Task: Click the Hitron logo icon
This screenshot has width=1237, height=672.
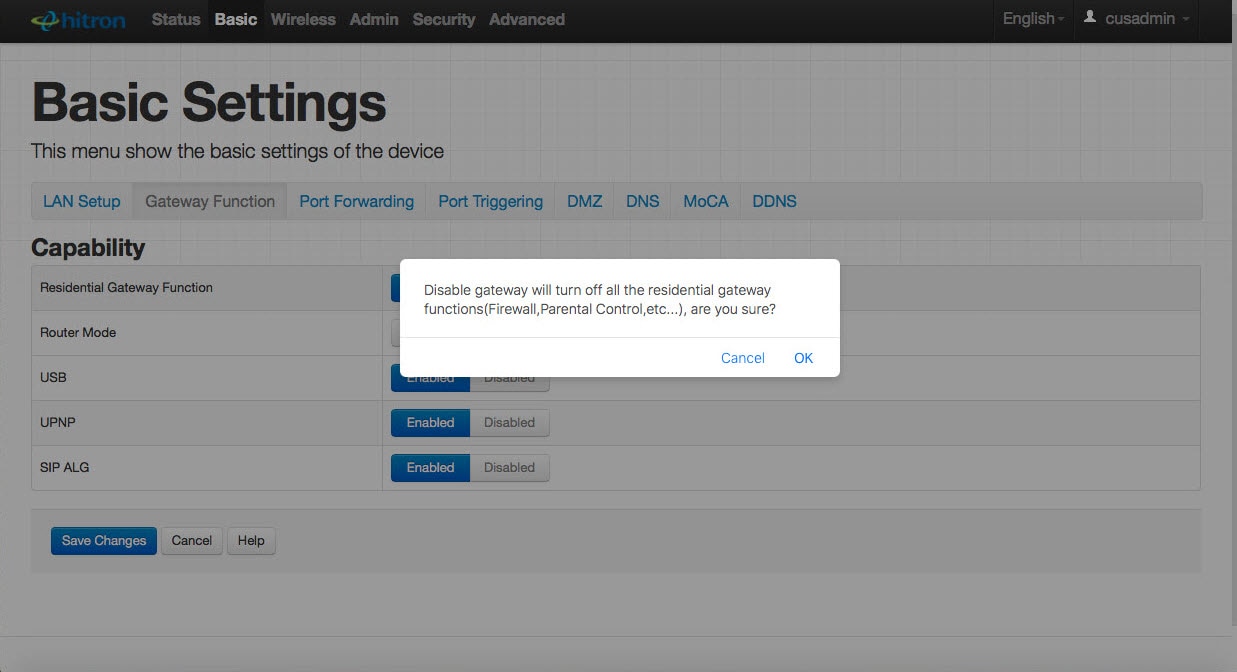Action: [45, 20]
